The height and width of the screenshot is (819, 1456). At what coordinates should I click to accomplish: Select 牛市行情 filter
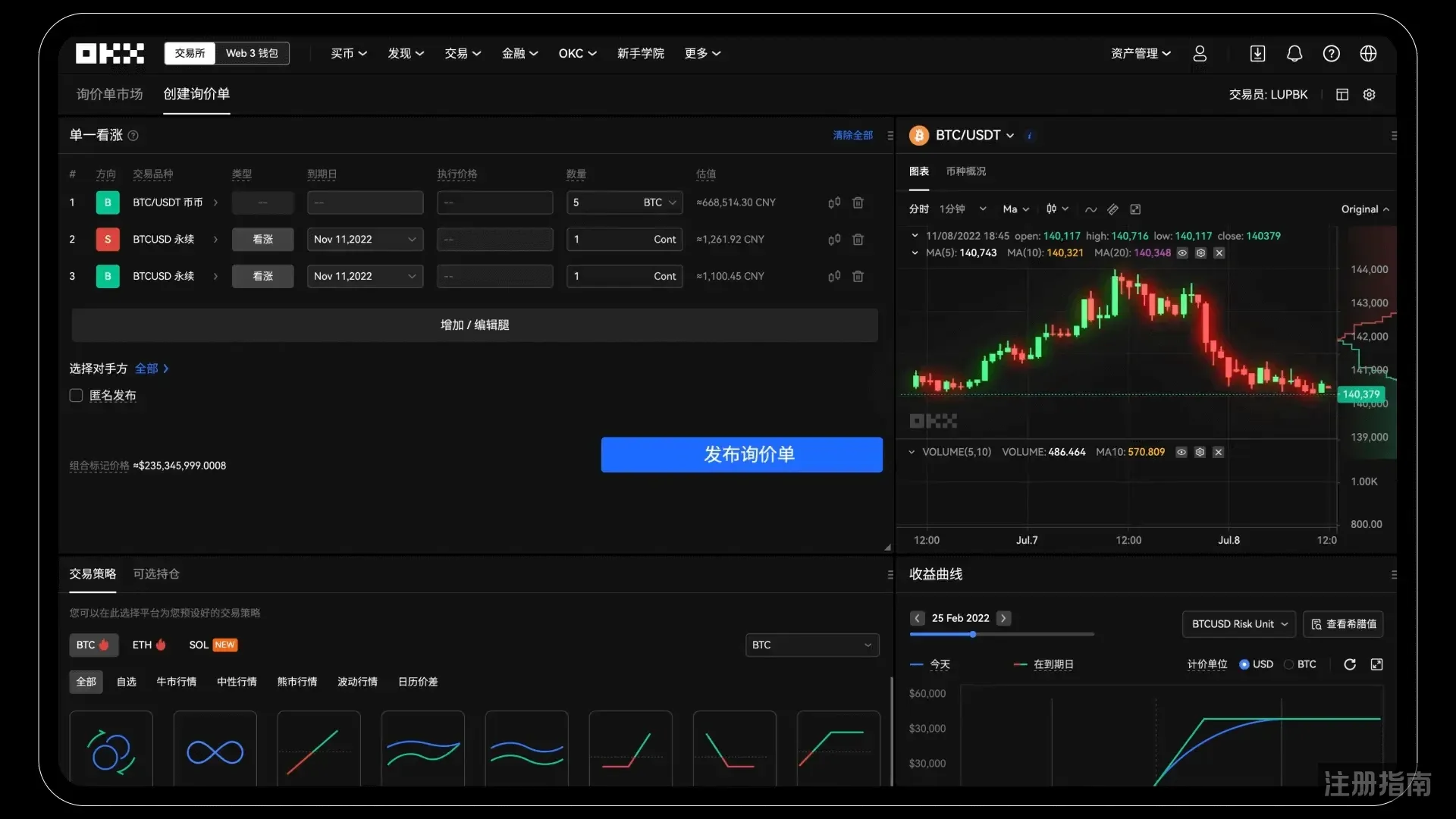point(176,682)
